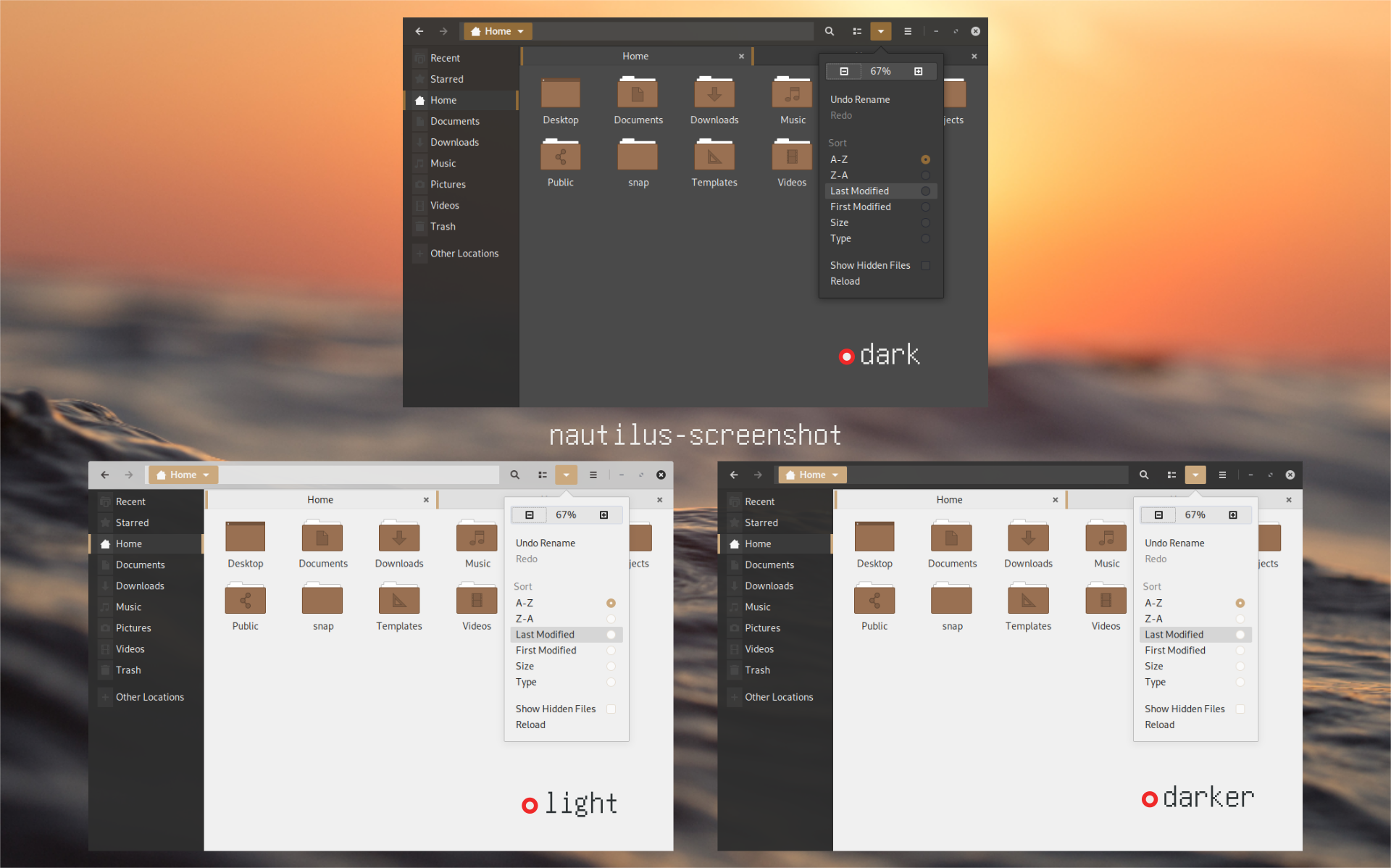Toggle list view icon in the dark window
The image size is (1391, 868).
point(857,31)
